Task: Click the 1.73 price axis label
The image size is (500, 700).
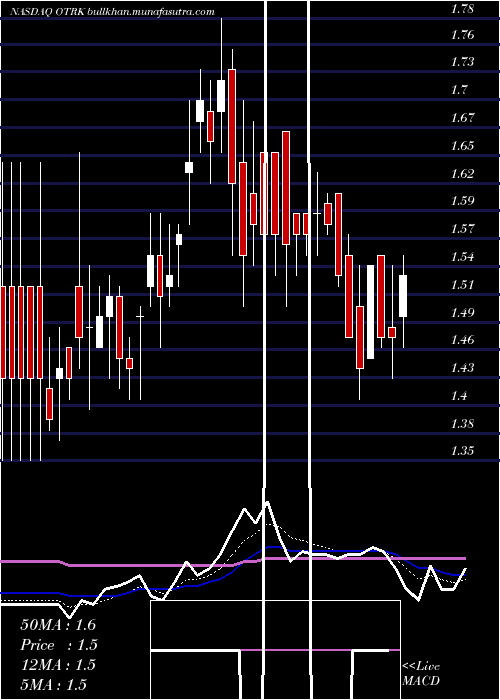Action: tap(462, 62)
